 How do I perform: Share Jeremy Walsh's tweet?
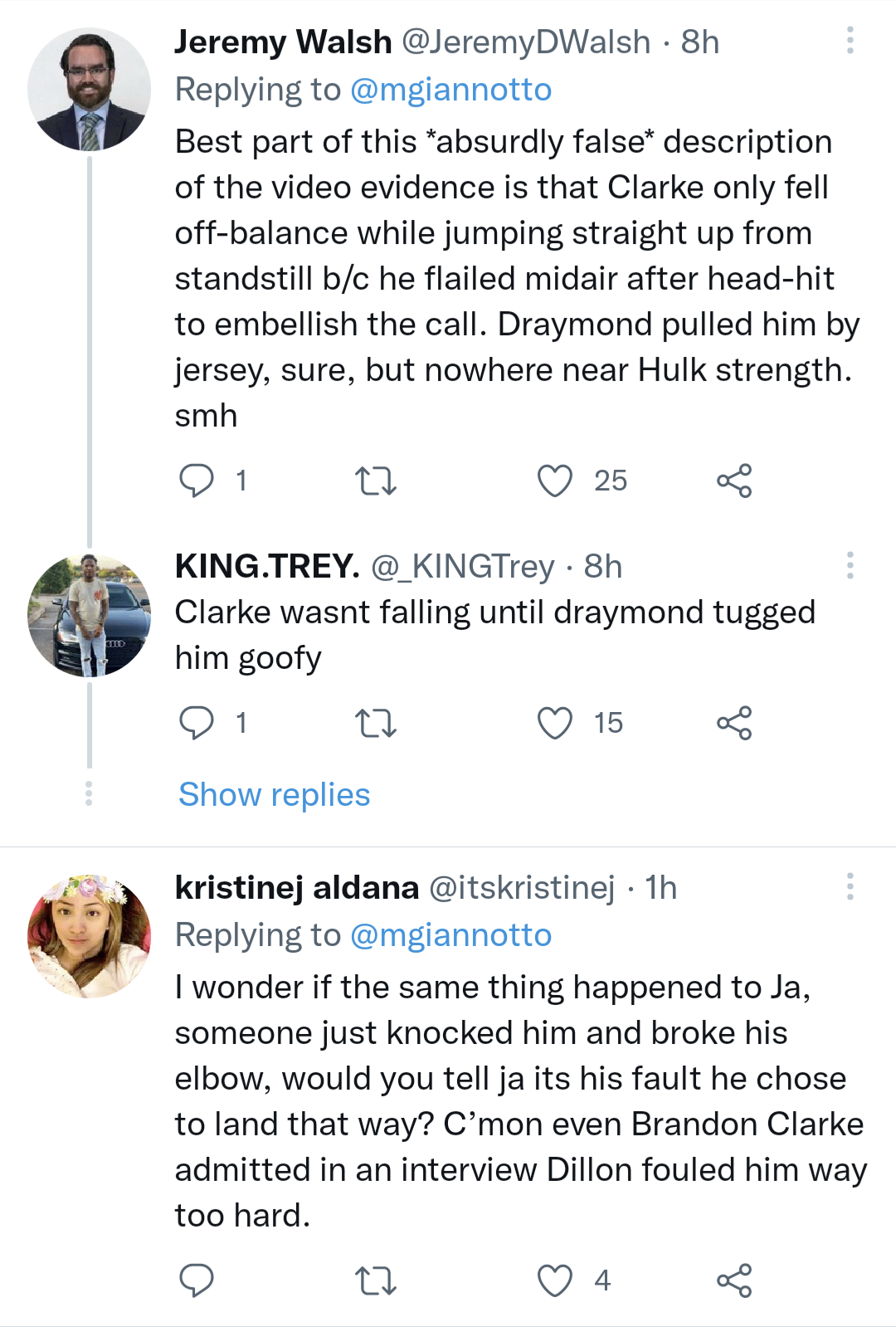[734, 481]
